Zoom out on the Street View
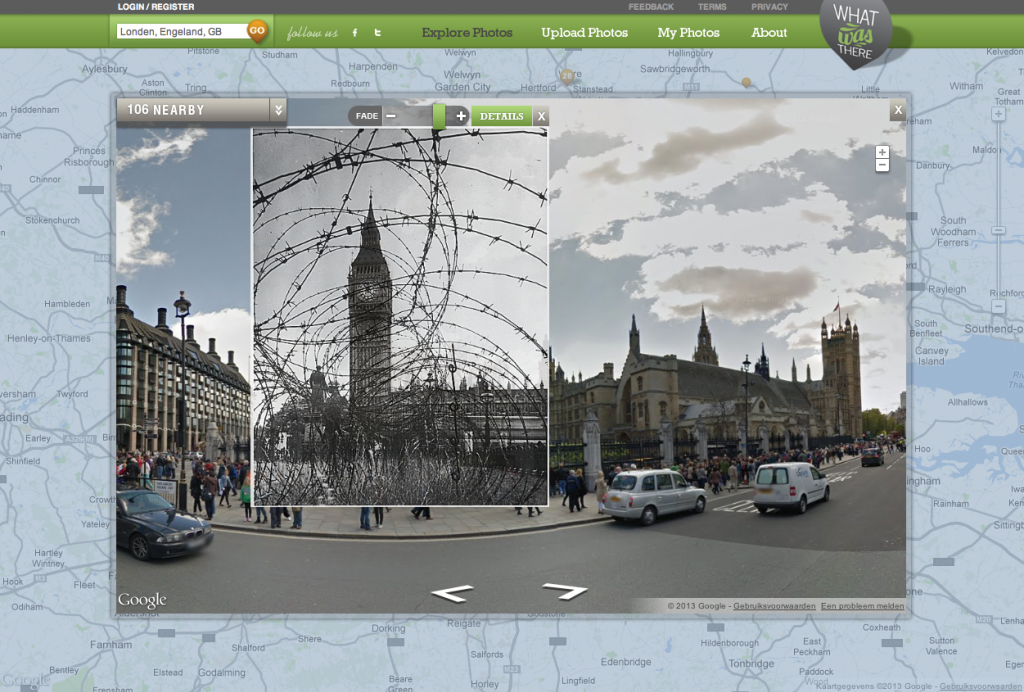Image resolution: width=1024 pixels, height=692 pixels. 882,166
